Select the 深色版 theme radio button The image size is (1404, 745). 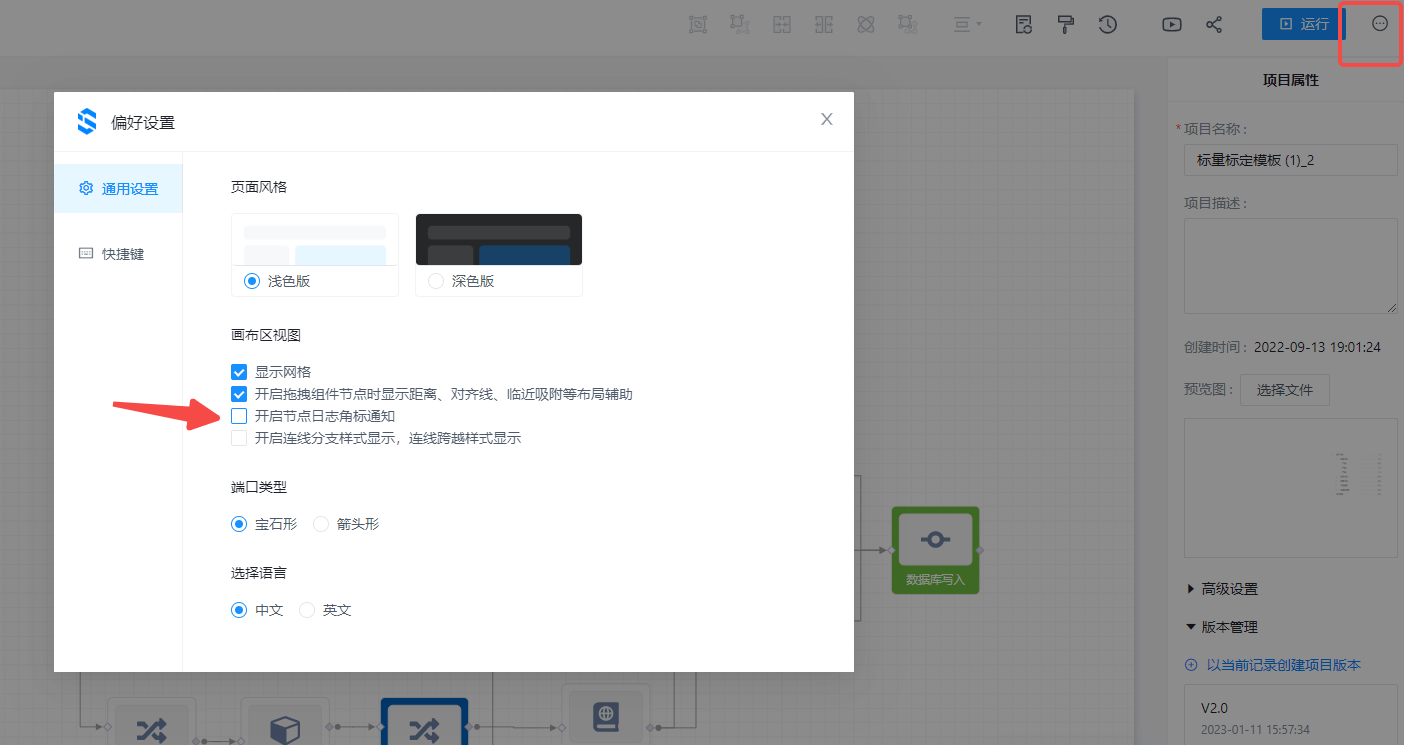tap(436, 281)
